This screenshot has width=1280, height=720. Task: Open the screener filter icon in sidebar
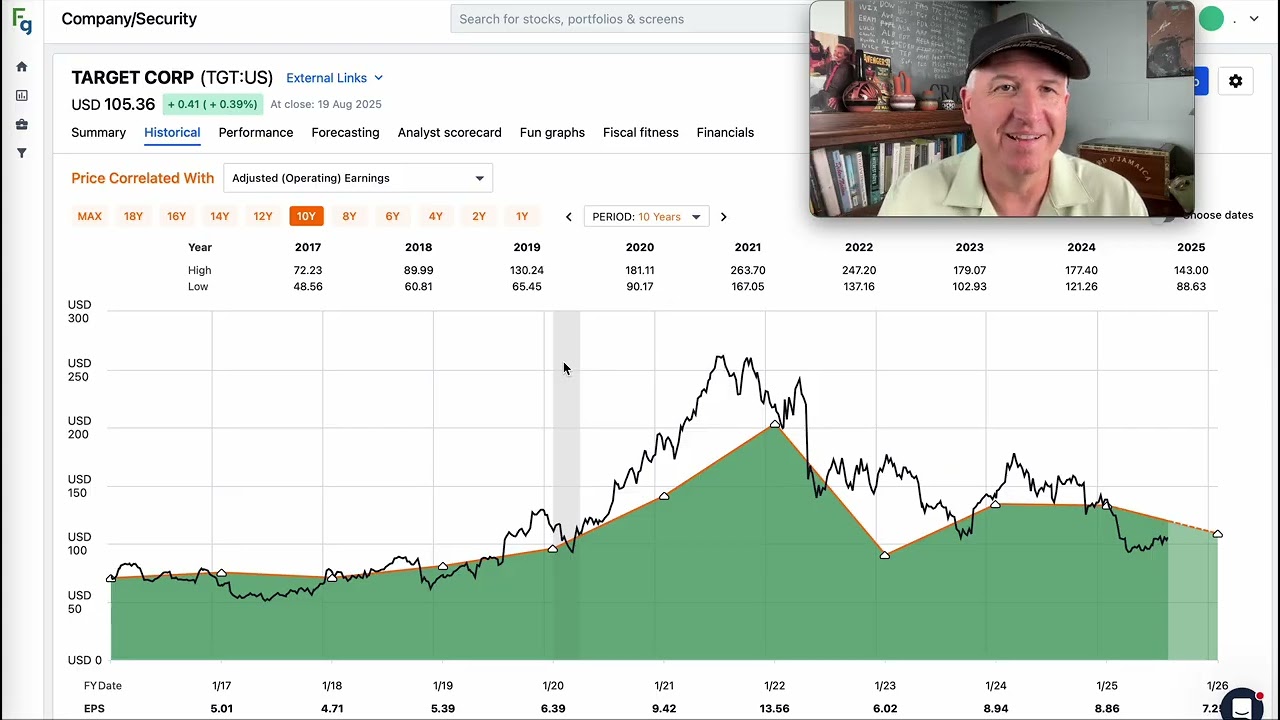22,154
